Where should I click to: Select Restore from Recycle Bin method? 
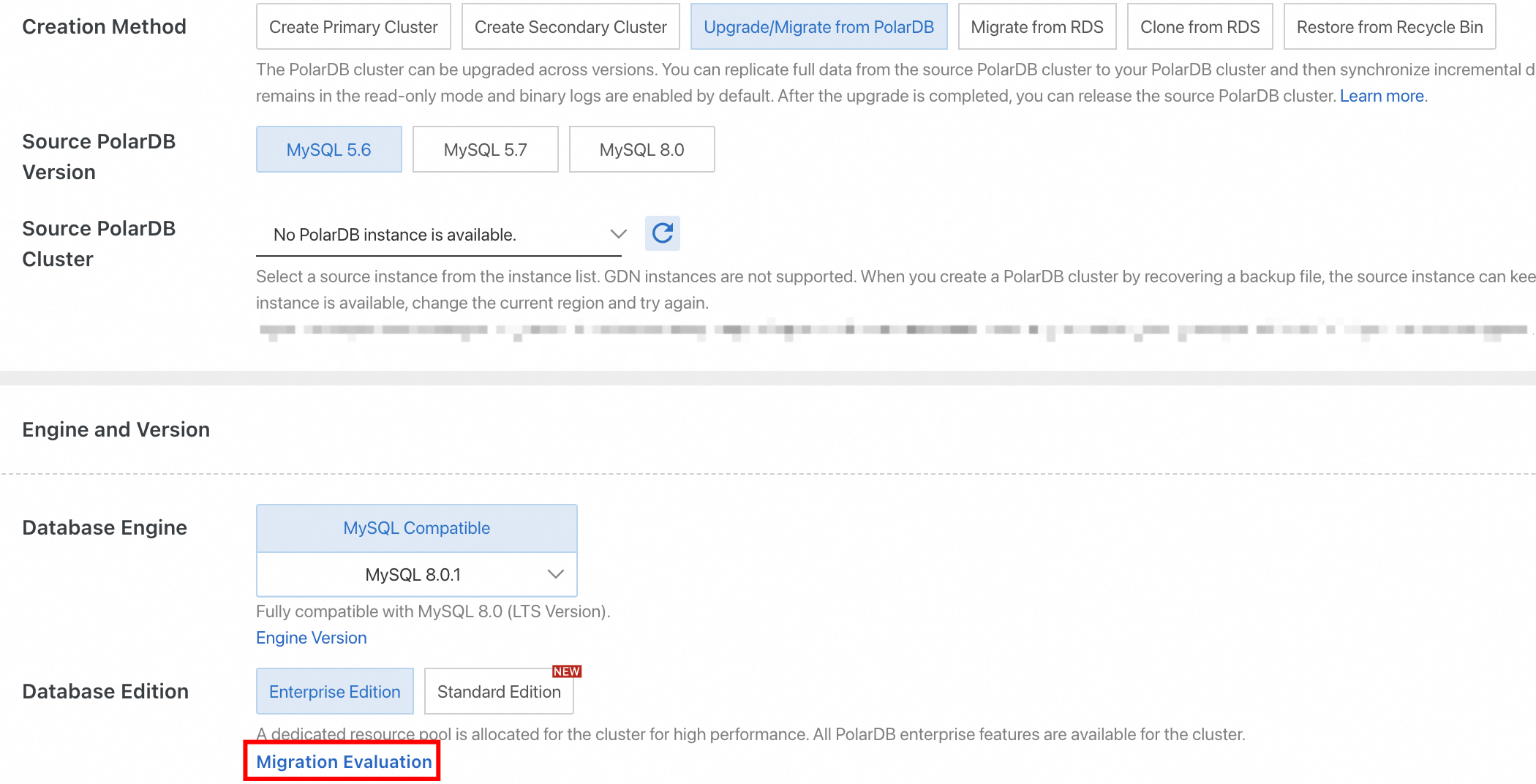[x=1390, y=27]
